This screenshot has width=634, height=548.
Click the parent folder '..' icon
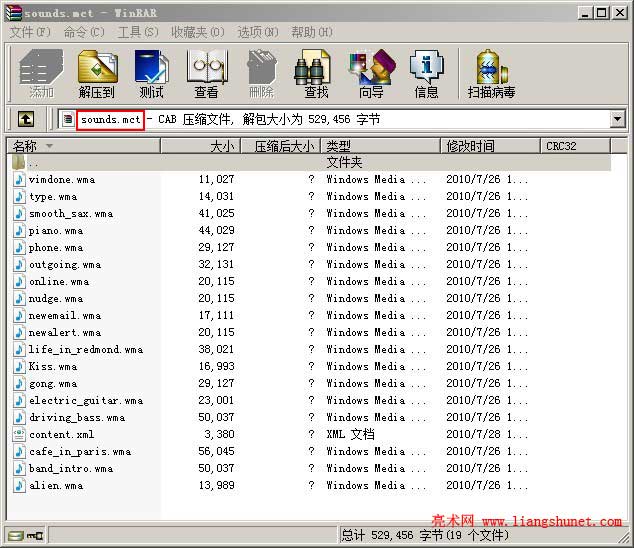(19, 162)
